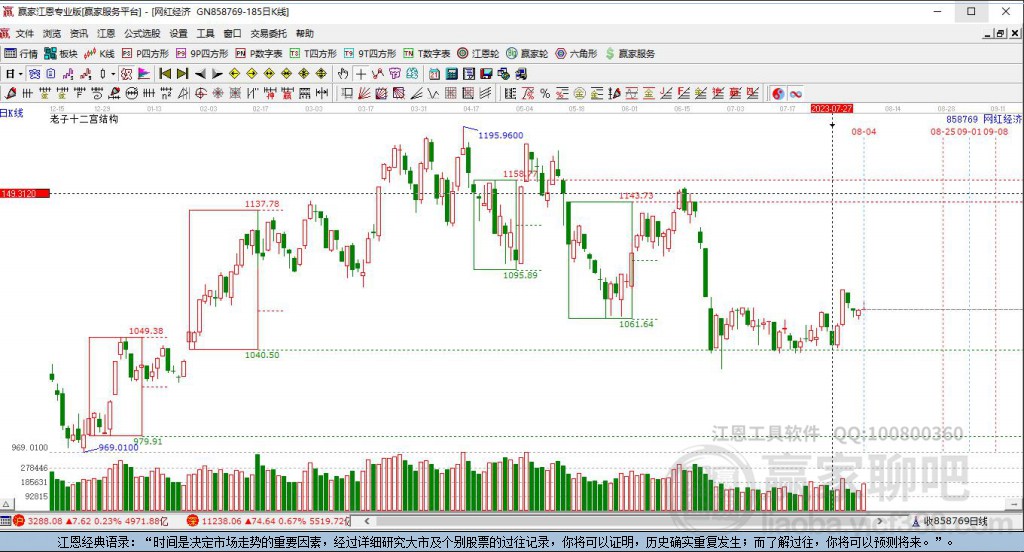Open the 文件 menu
Screen dimensions: 1024x552
[x=25, y=33]
